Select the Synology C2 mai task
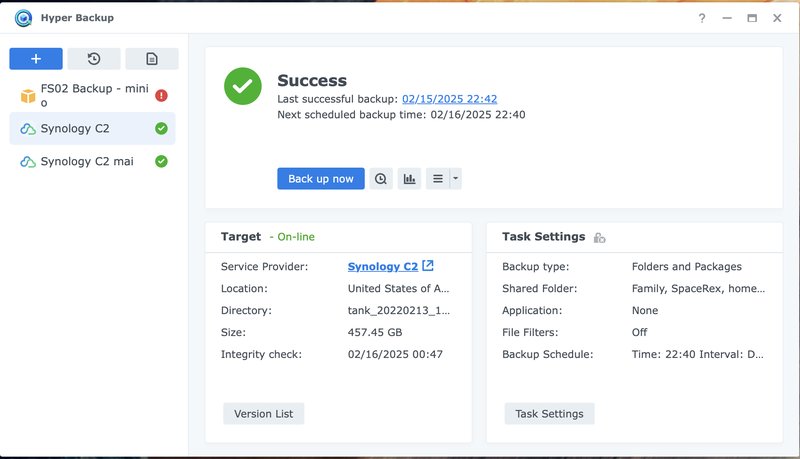 92,161
